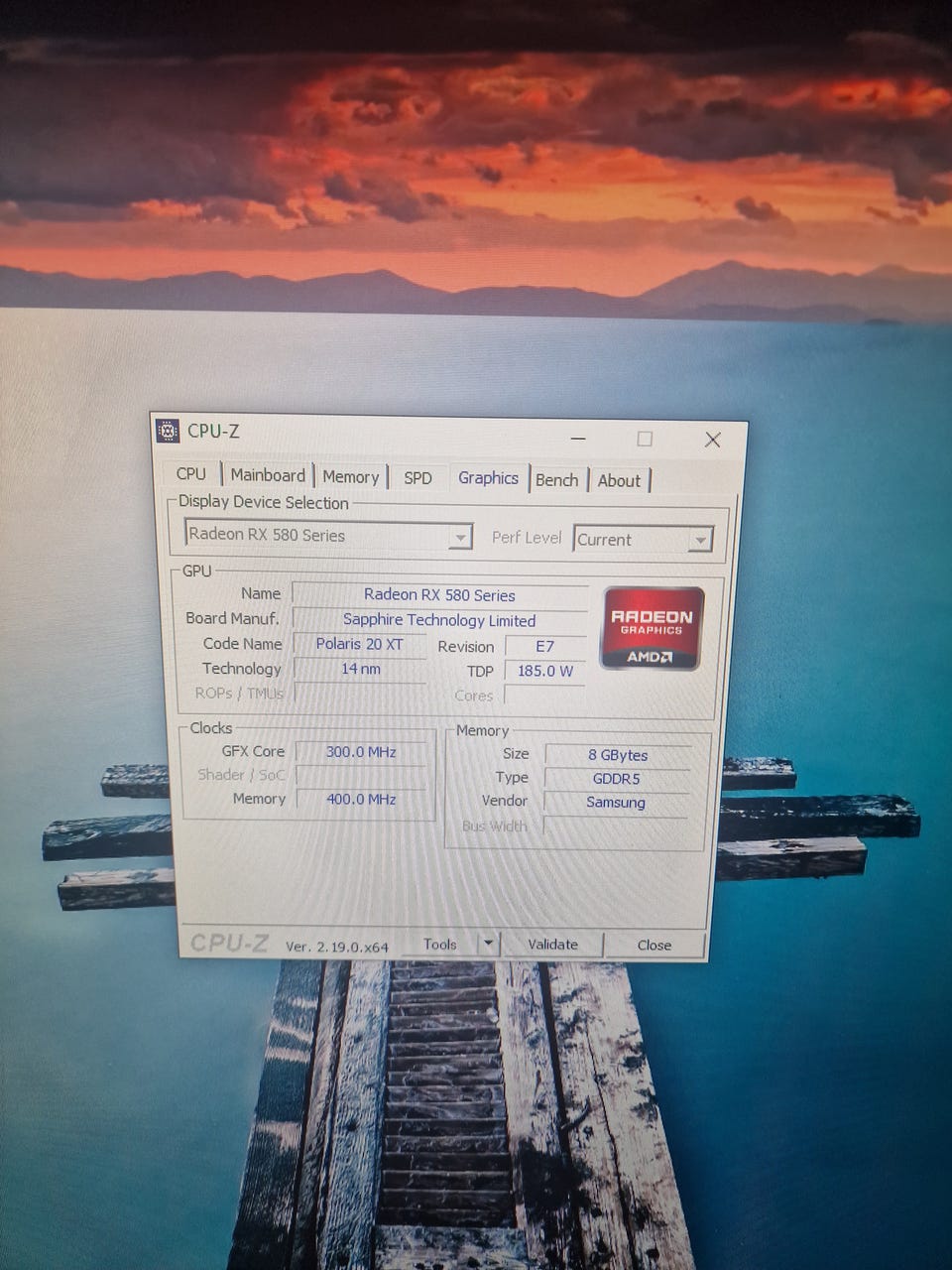The width and height of the screenshot is (952, 1270).
Task: Switch to the CPU tab
Action: [190, 474]
